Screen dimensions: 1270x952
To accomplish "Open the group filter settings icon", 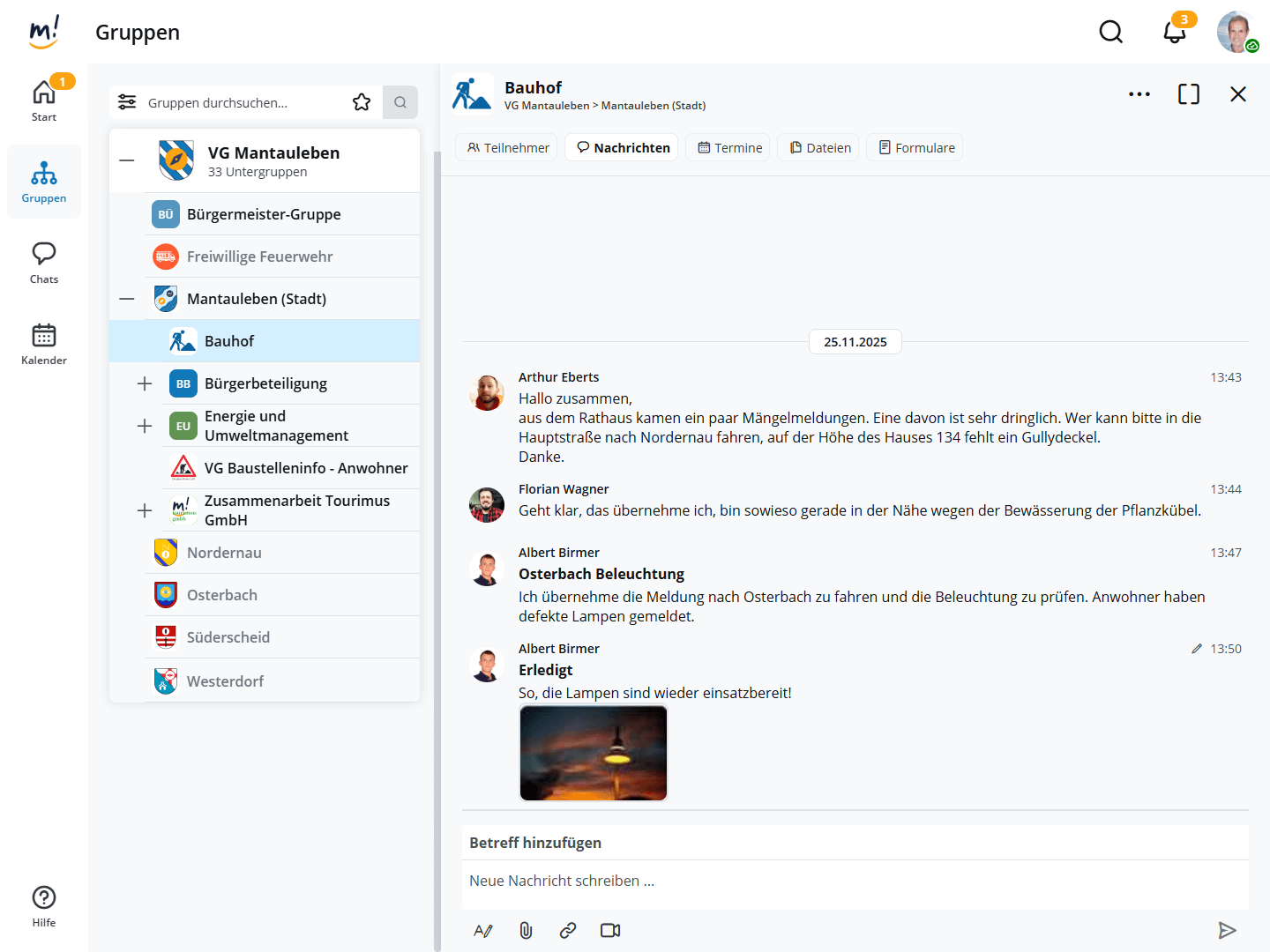I will [x=127, y=102].
